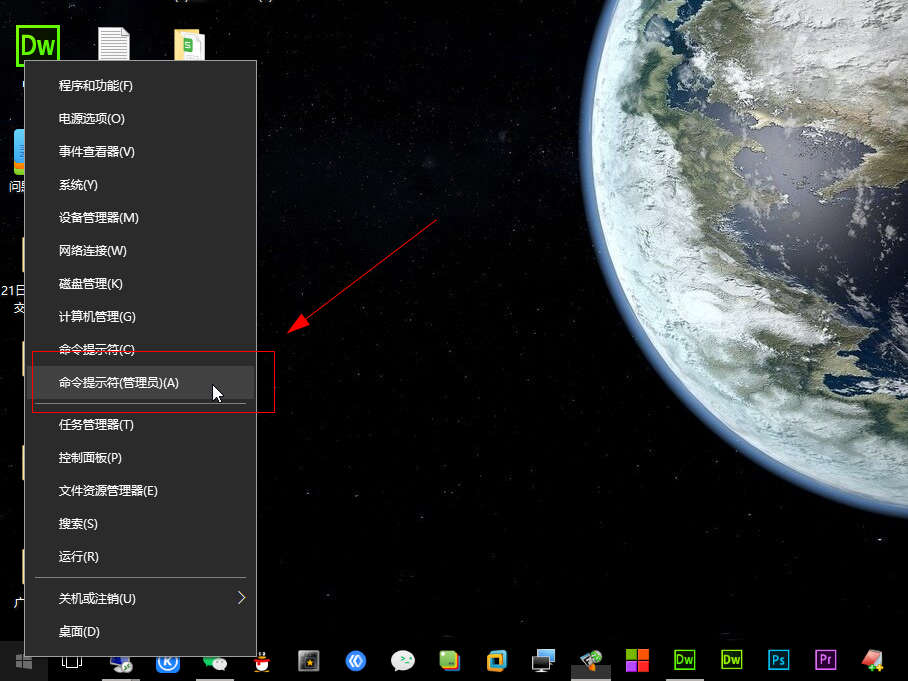Open QQ penguin taskbar icon
Viewport: 908px width, 681px height.
pos(262,661)
